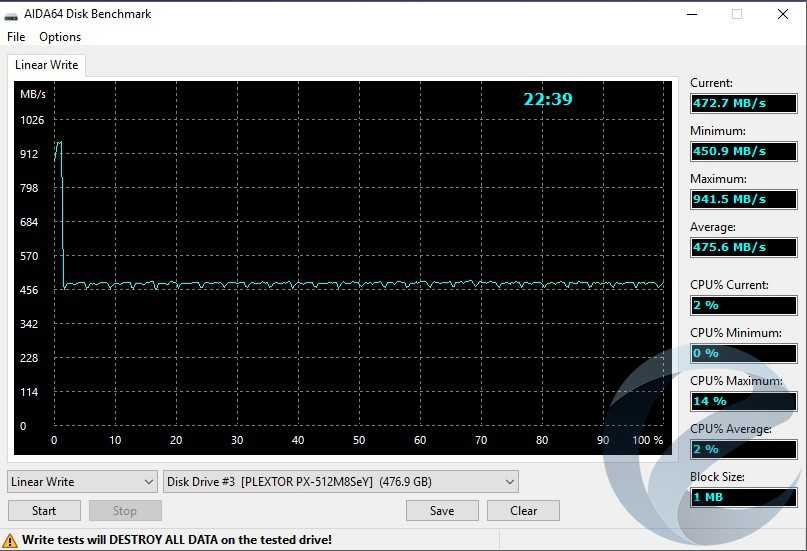The height and width of the screenshot is (551, 807).
Task: Click the Average 475.6 MB/s value box
Action: (743, 247)
